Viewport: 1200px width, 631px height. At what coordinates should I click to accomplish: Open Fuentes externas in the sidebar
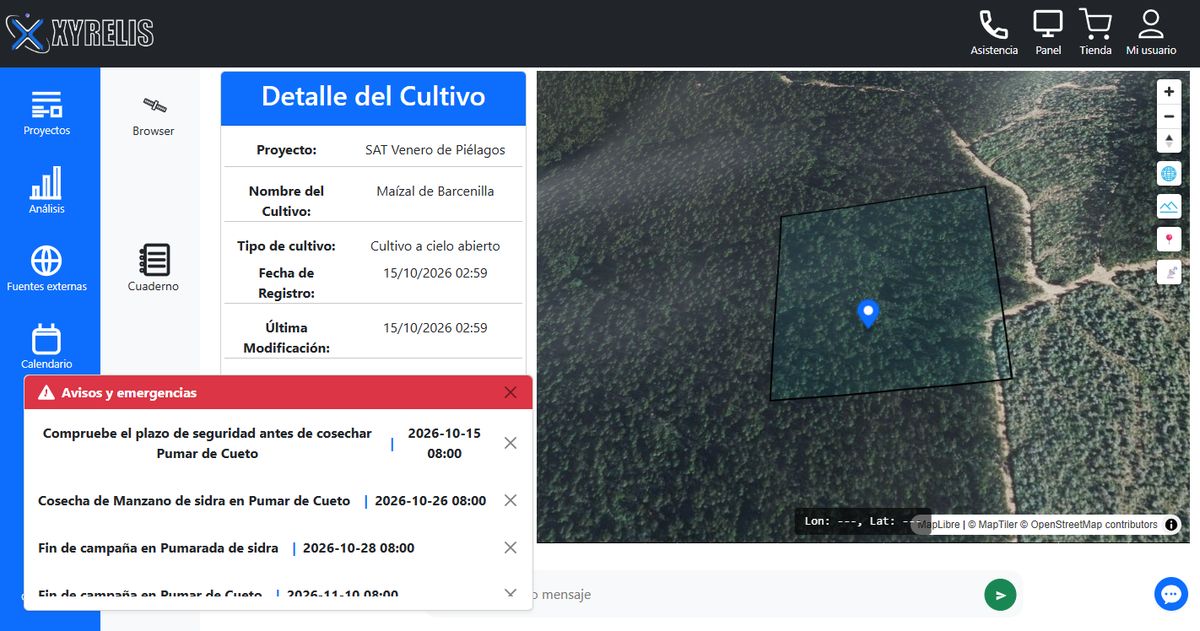tap(47, 268)
